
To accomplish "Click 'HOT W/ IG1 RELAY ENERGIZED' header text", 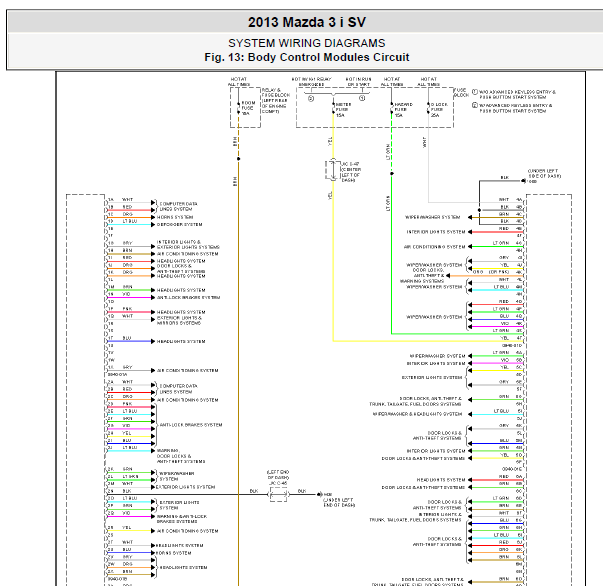I will 311,82.
